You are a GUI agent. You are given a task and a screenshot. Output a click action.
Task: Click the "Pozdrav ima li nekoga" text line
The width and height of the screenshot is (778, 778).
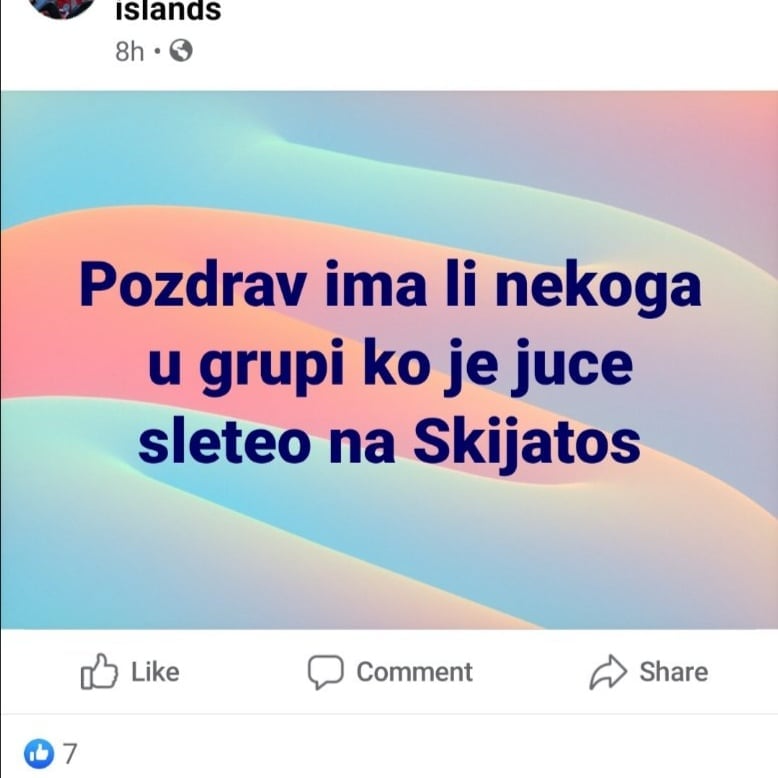click(390, 287)
